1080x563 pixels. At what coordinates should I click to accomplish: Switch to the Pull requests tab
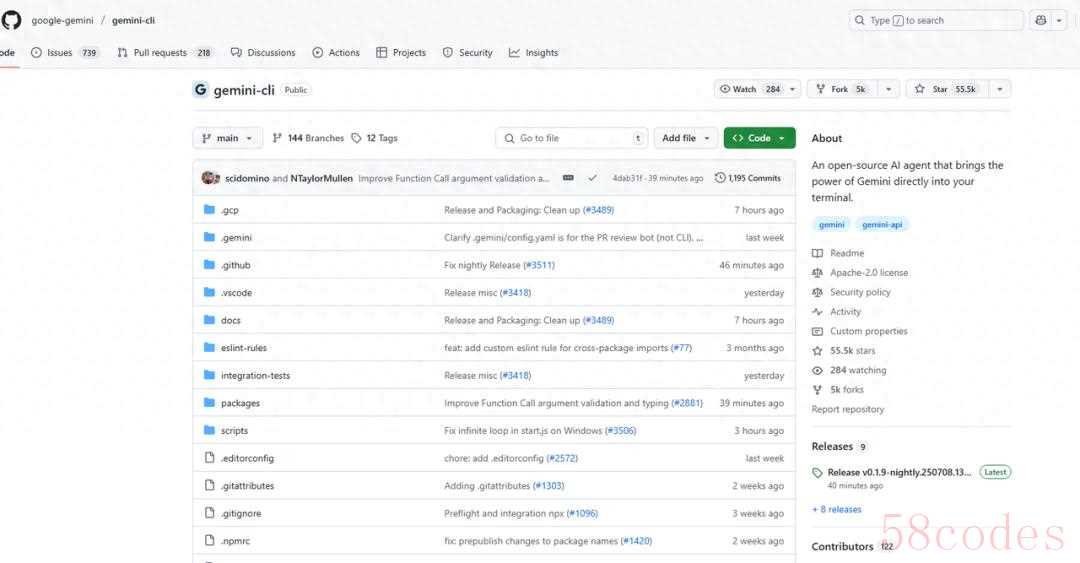[165, 52]
